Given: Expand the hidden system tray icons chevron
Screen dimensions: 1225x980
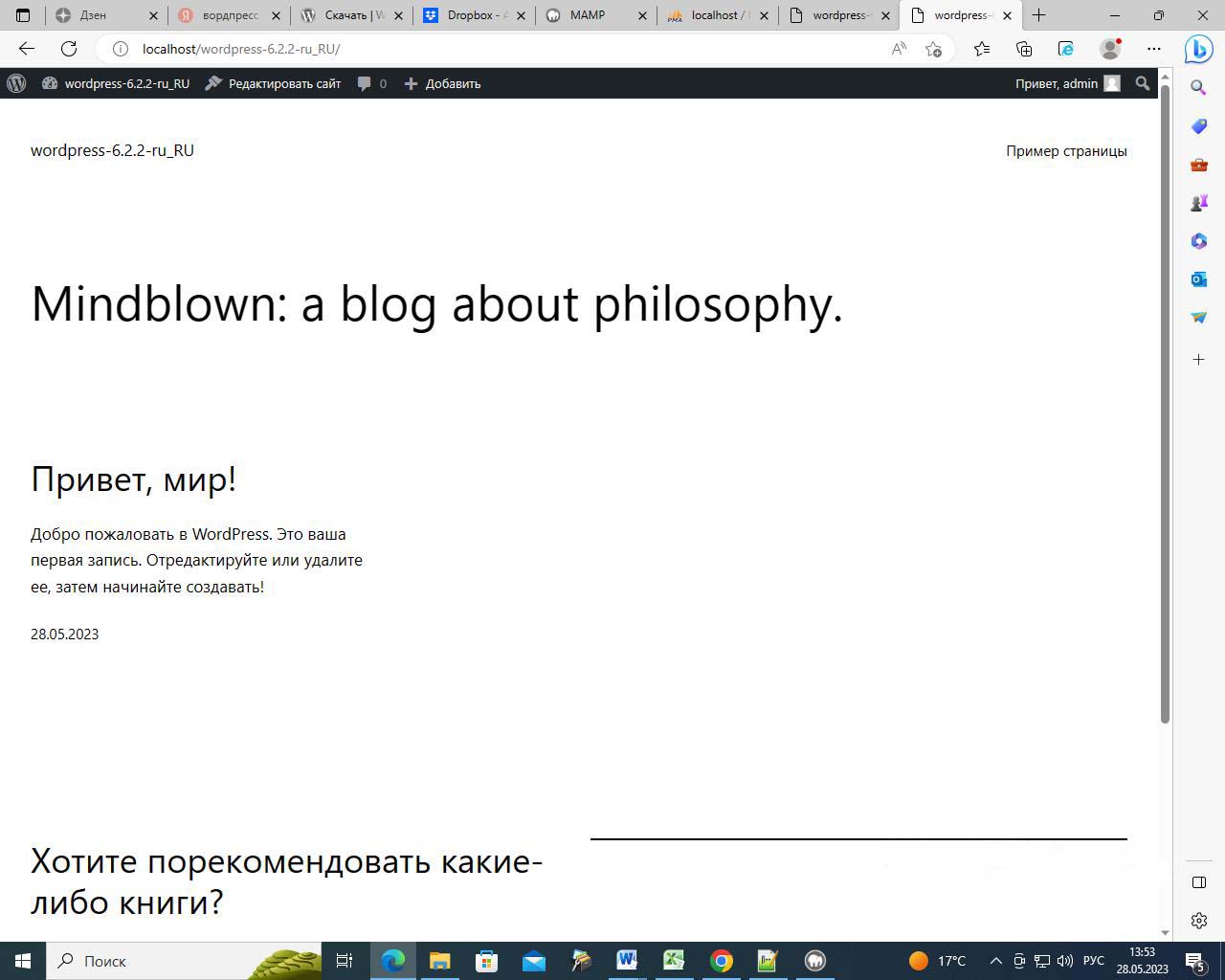Looking at the screenshot, I should [995, 961].
